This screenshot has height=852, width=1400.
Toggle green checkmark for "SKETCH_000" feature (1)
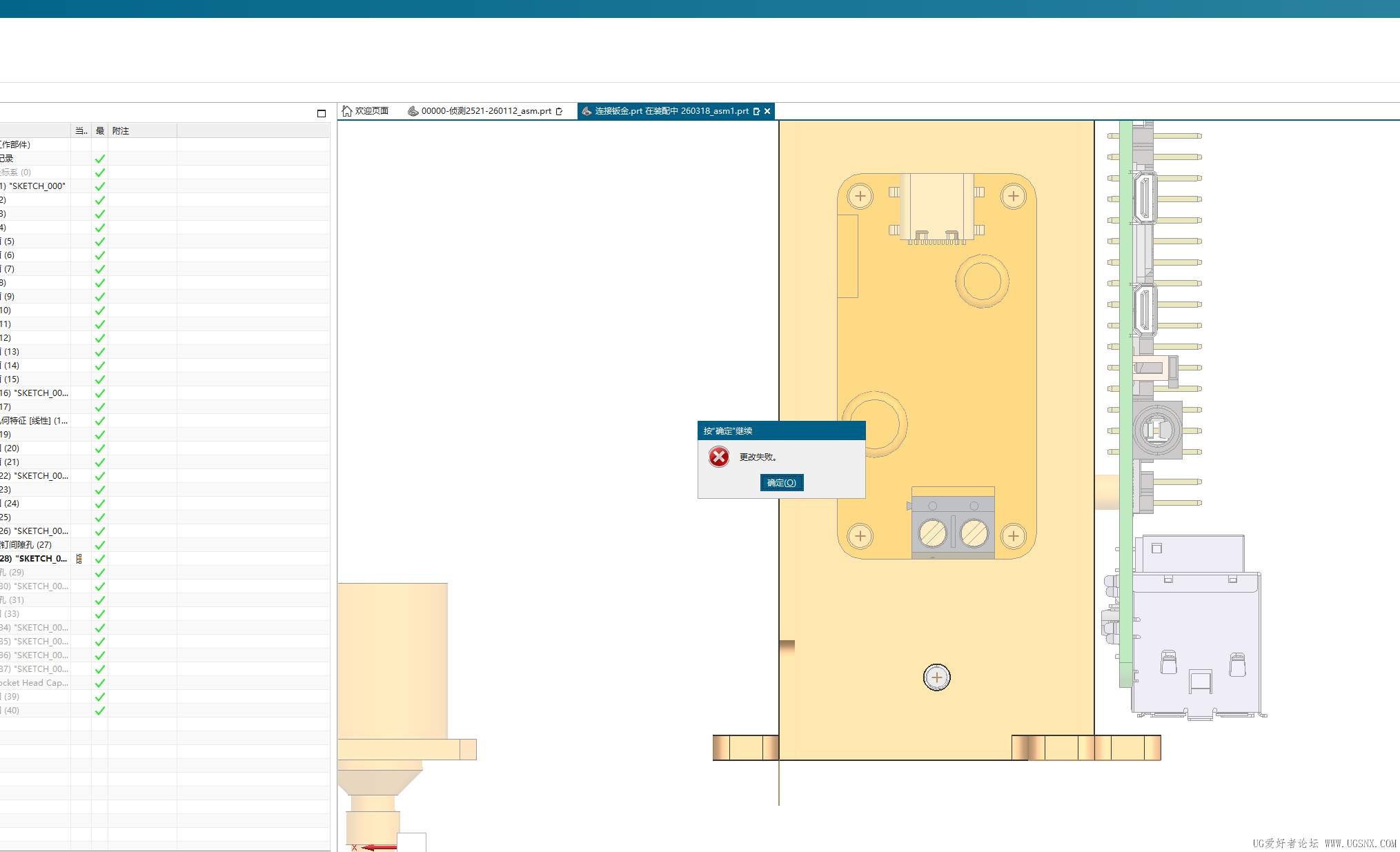[x=100, y=186]
